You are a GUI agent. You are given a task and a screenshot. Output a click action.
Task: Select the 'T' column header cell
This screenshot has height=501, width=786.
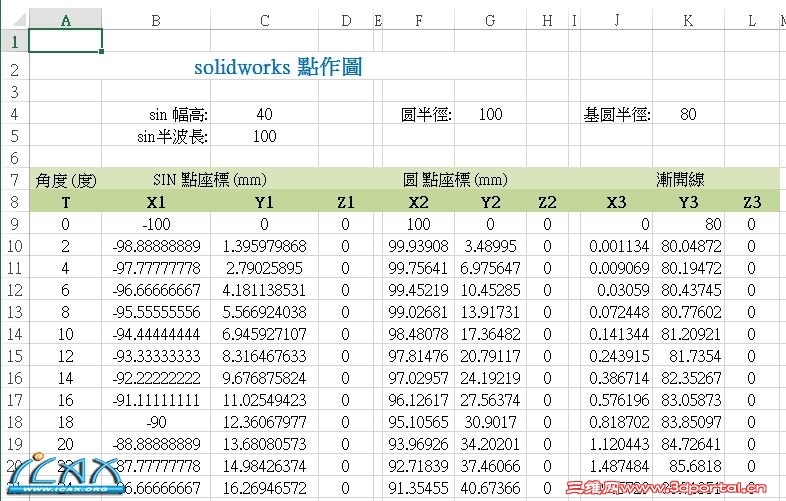point(66,202)
